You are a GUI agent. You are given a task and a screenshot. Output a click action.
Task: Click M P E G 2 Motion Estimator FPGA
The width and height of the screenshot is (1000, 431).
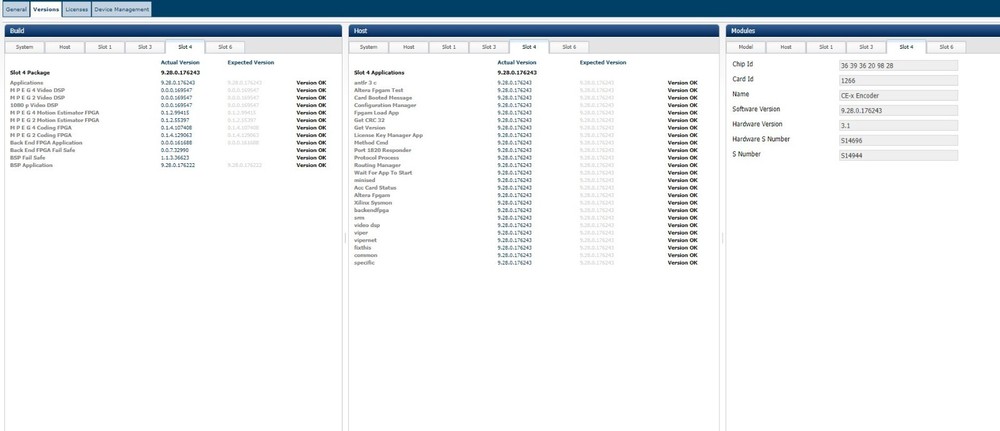(x=54, y=120)
